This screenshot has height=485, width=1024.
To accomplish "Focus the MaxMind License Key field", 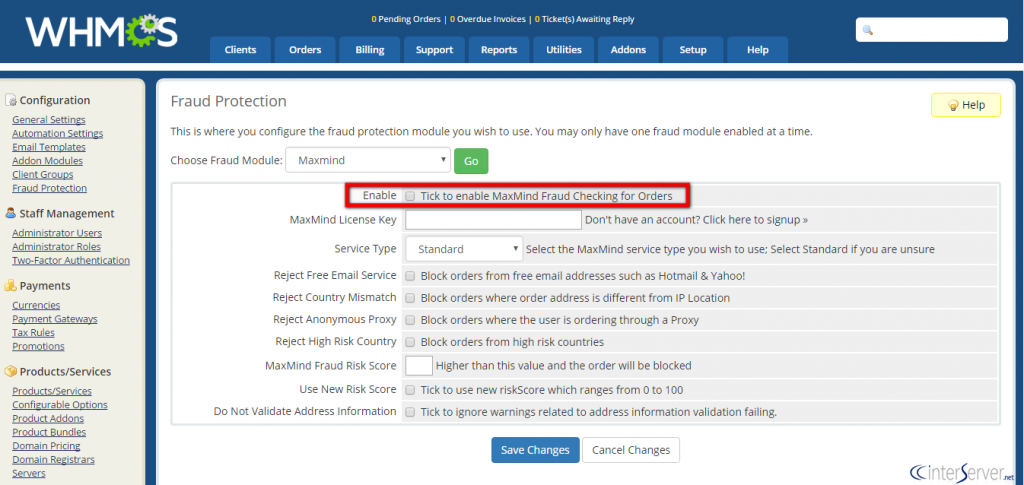I will coord(493,219).
